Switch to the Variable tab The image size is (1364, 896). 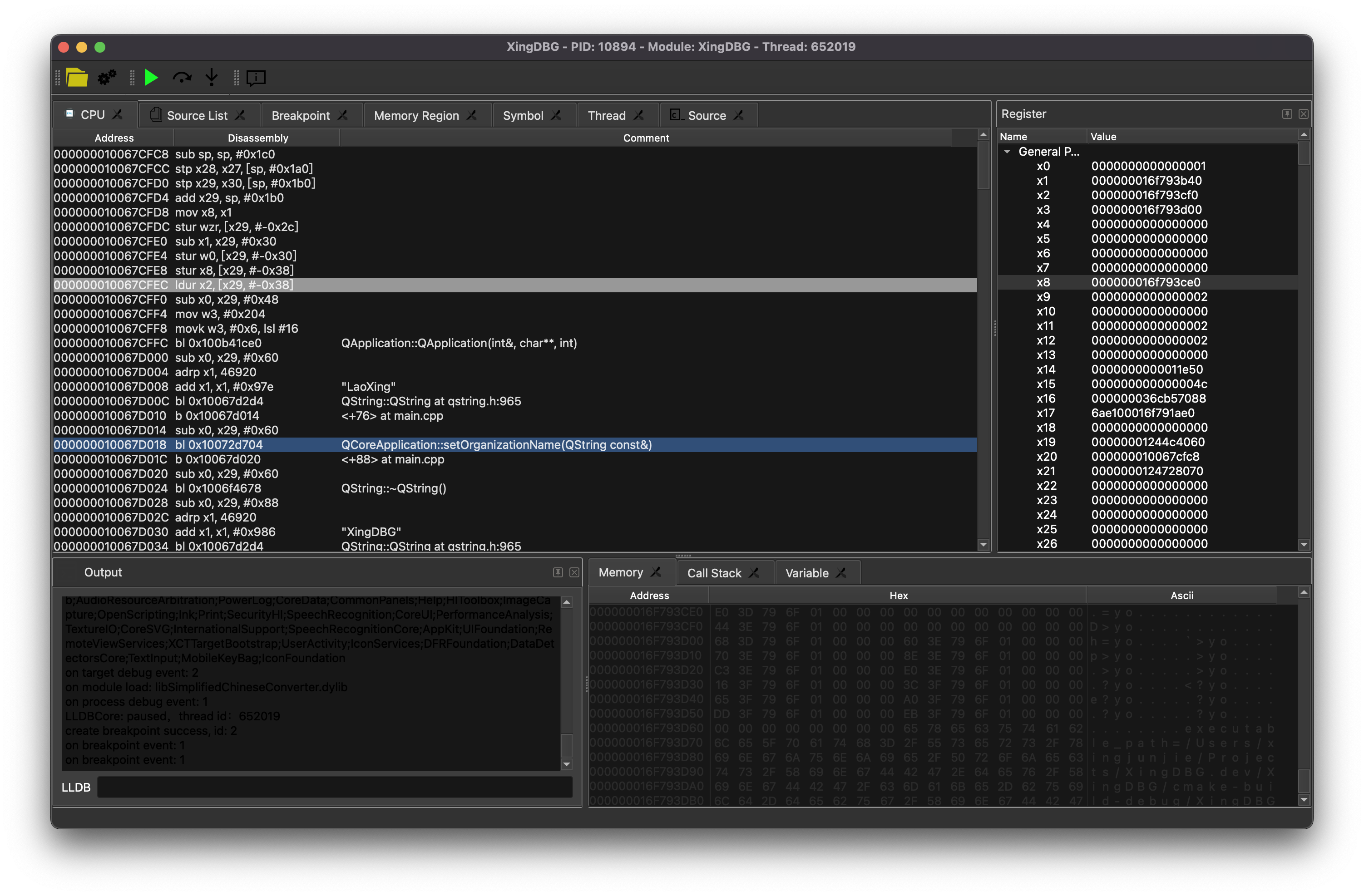(806, 573)
